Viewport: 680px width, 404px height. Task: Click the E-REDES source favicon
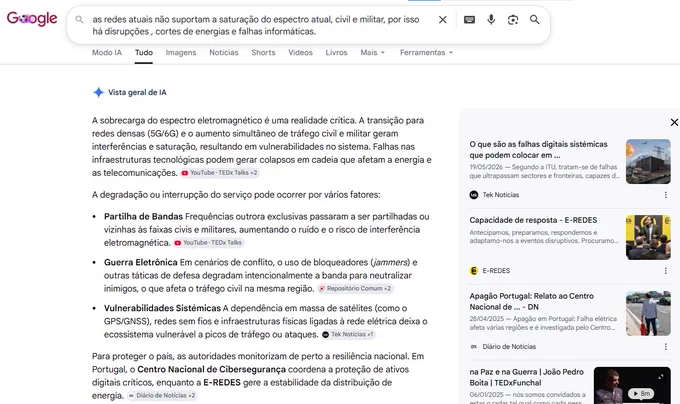pyautogui.click(x=474, y=271)
